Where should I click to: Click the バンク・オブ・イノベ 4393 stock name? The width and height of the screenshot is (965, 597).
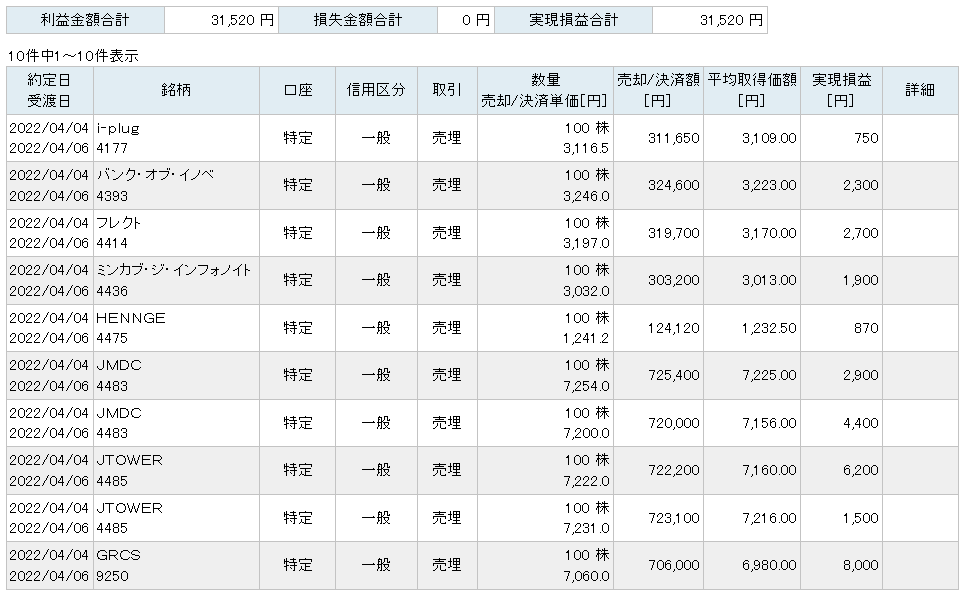[155, 185]
